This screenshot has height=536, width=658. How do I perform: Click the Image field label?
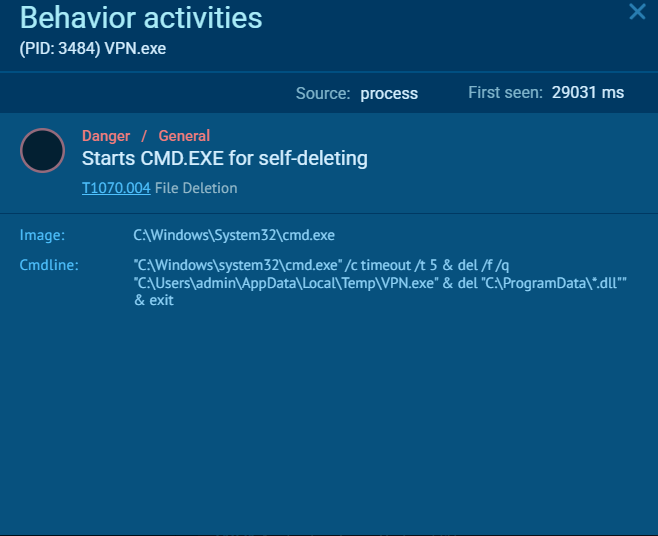pos(42,235)
